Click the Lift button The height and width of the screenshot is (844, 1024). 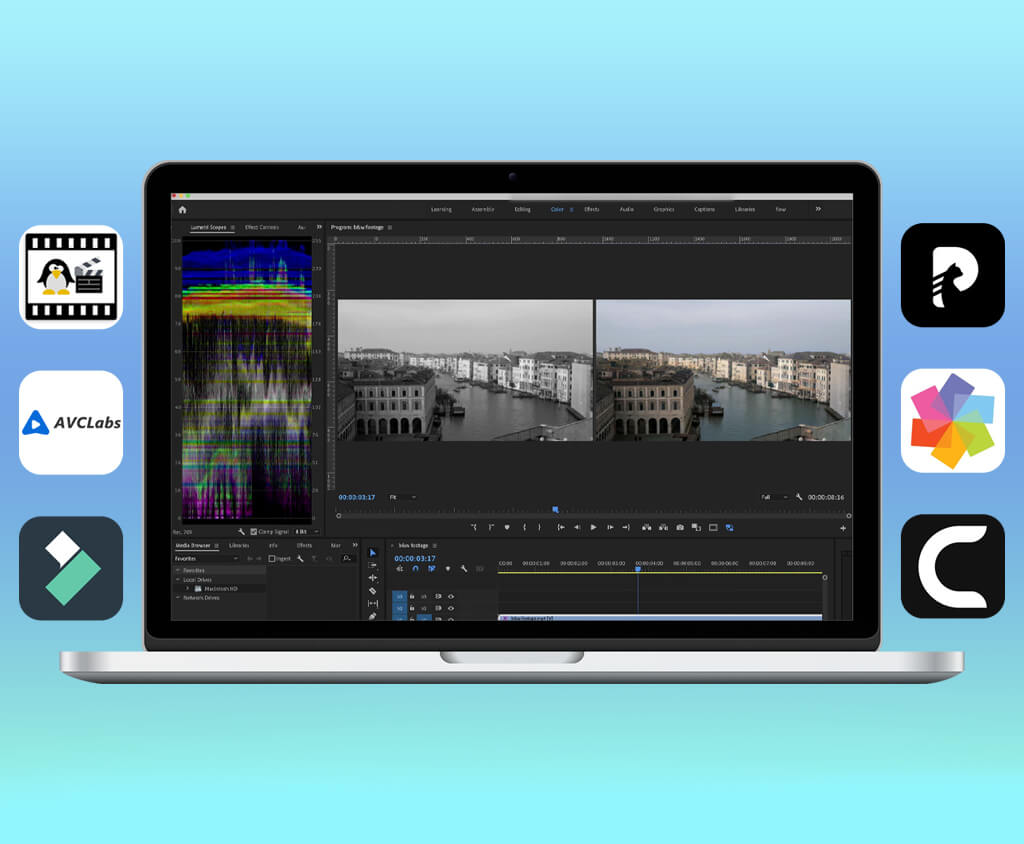coord(647,527)
